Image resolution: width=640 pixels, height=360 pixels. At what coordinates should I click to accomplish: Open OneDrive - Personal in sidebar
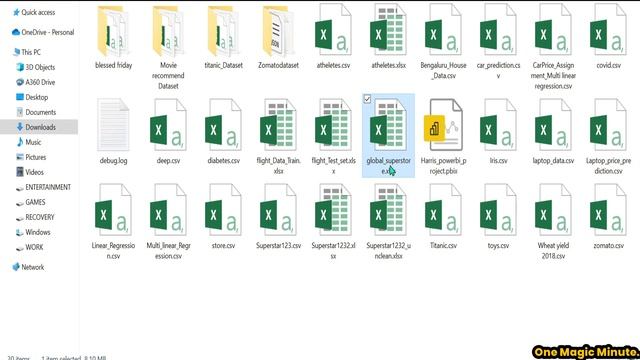(43, 32)
